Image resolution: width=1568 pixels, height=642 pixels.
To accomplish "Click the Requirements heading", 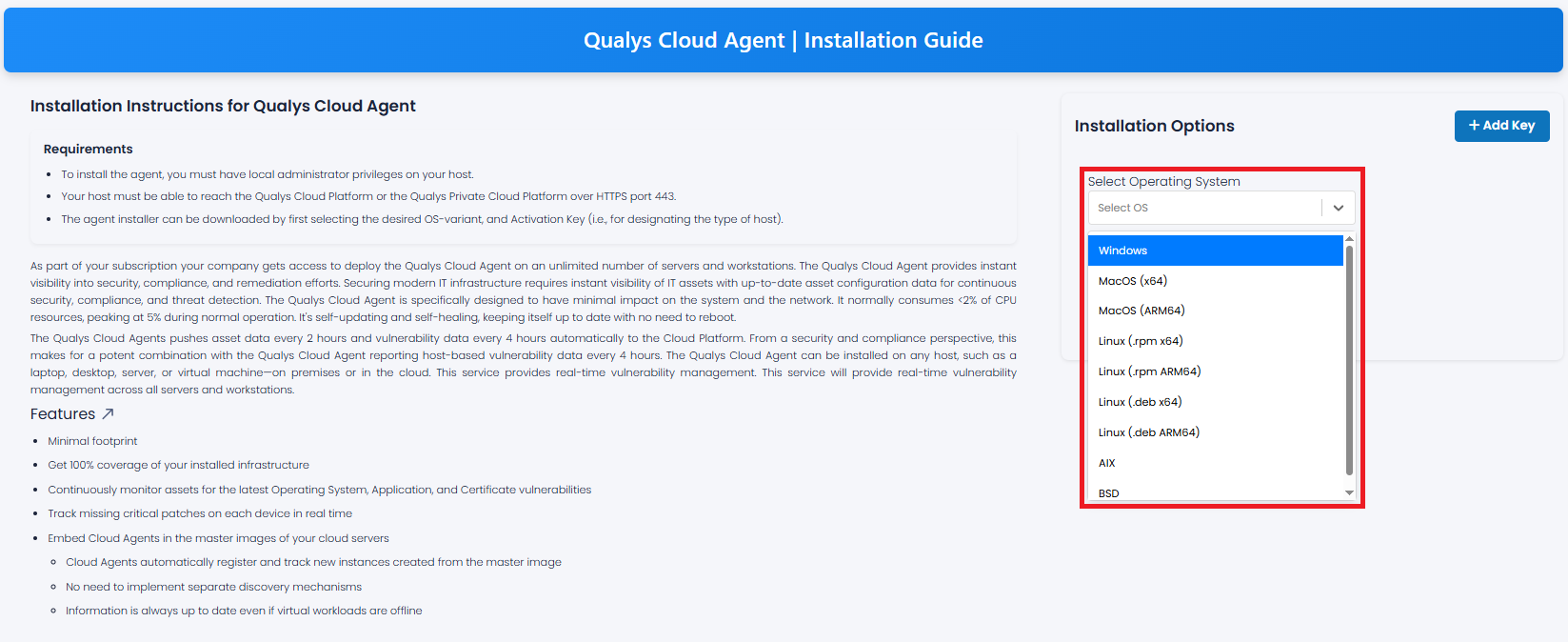I will (89, 149).
